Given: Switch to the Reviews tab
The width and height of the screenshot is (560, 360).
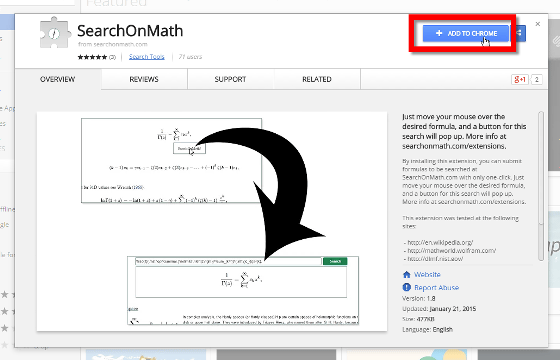Looking at the screenshot, I should [x=144, y=79].
